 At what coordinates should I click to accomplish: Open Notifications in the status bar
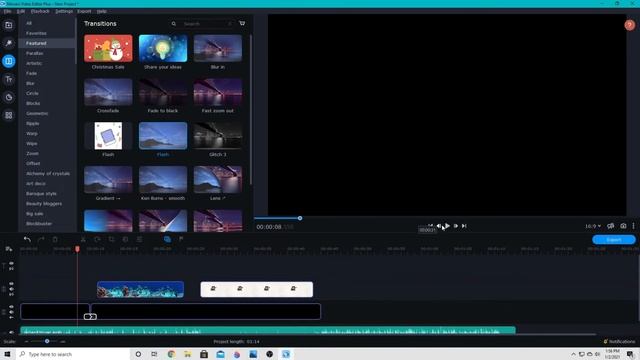(619, 341)
